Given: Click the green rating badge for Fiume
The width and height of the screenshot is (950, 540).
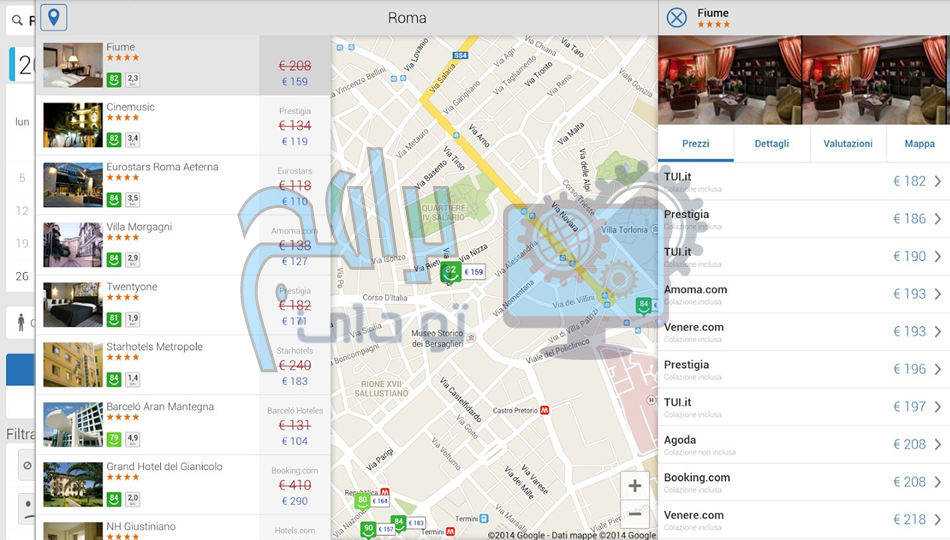Looking at the screenshot, I should (x=114, y=79).
